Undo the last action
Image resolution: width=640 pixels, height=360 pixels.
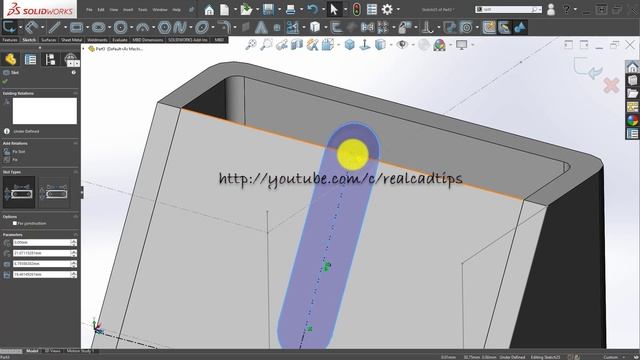313,9
